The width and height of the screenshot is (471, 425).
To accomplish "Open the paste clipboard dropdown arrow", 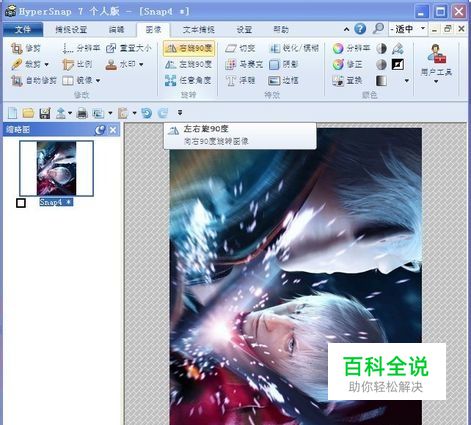I will [134, 113].
